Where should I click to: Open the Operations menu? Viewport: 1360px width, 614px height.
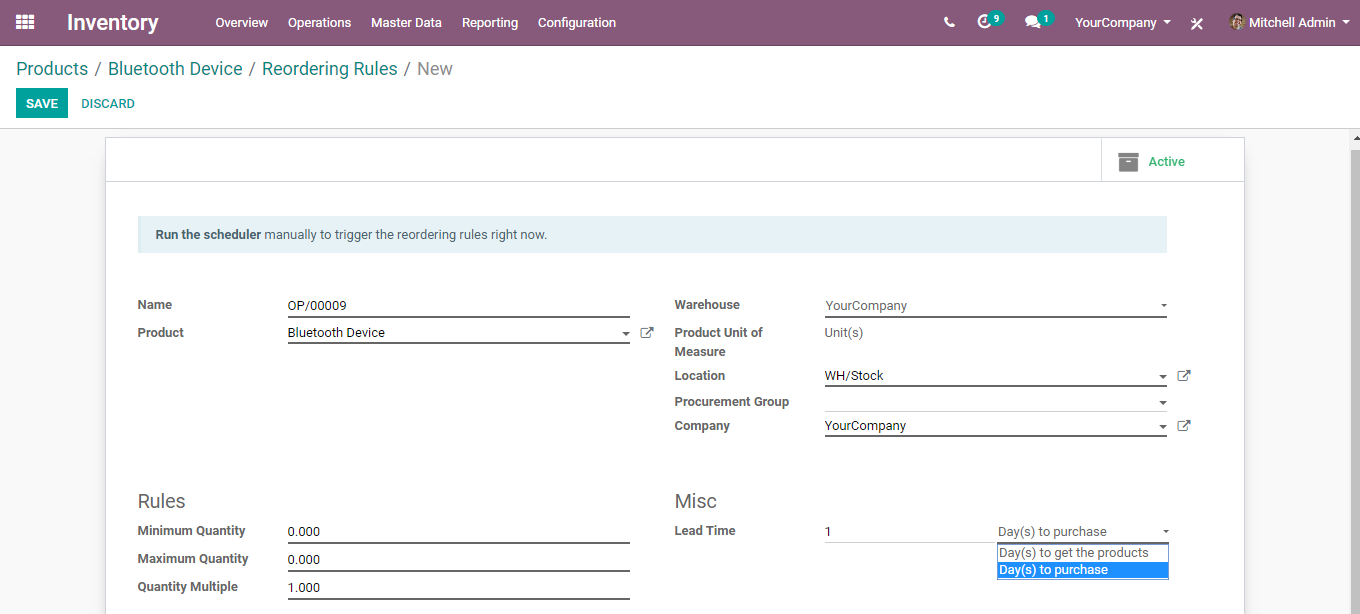point(319,22)
